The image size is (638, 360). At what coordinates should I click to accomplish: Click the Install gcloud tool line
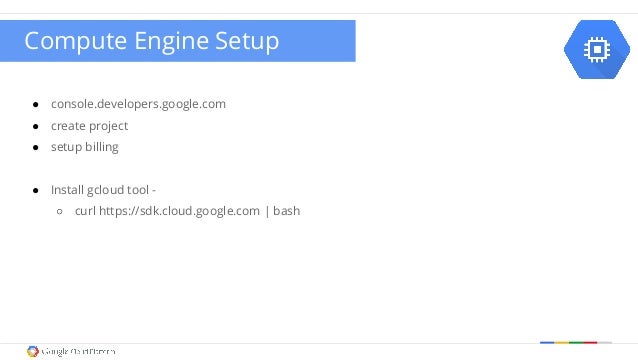point(103,190)
